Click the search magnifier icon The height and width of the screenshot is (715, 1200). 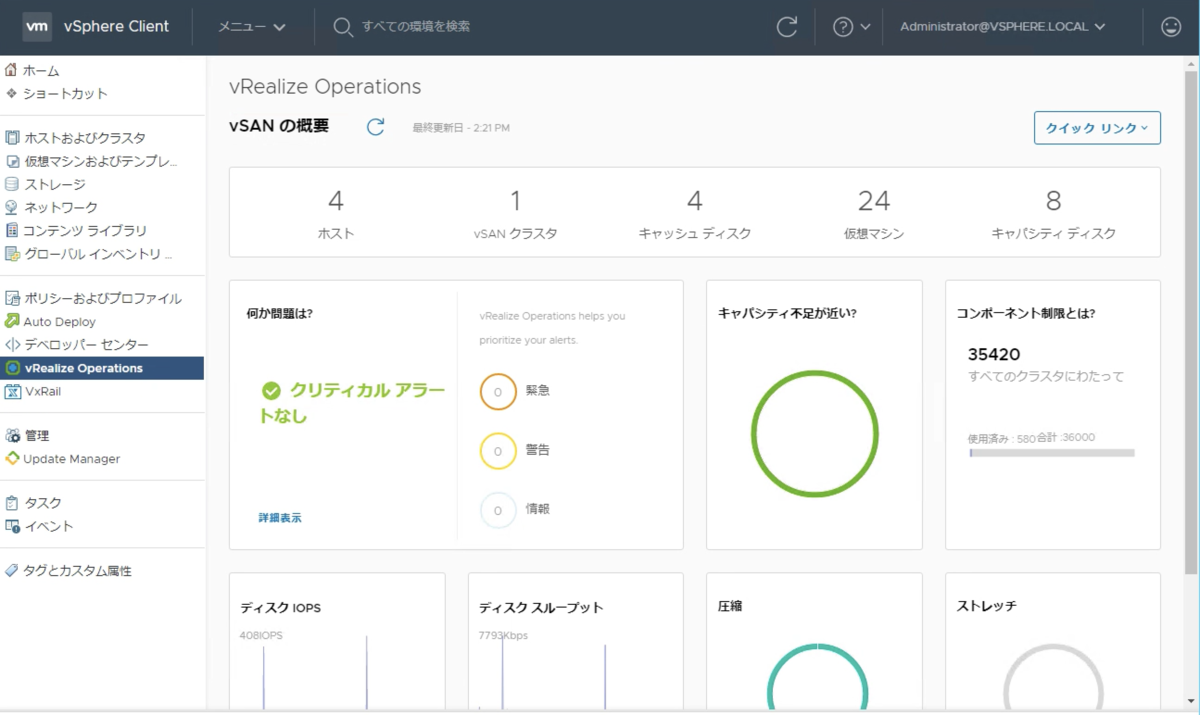coord(343,27)
